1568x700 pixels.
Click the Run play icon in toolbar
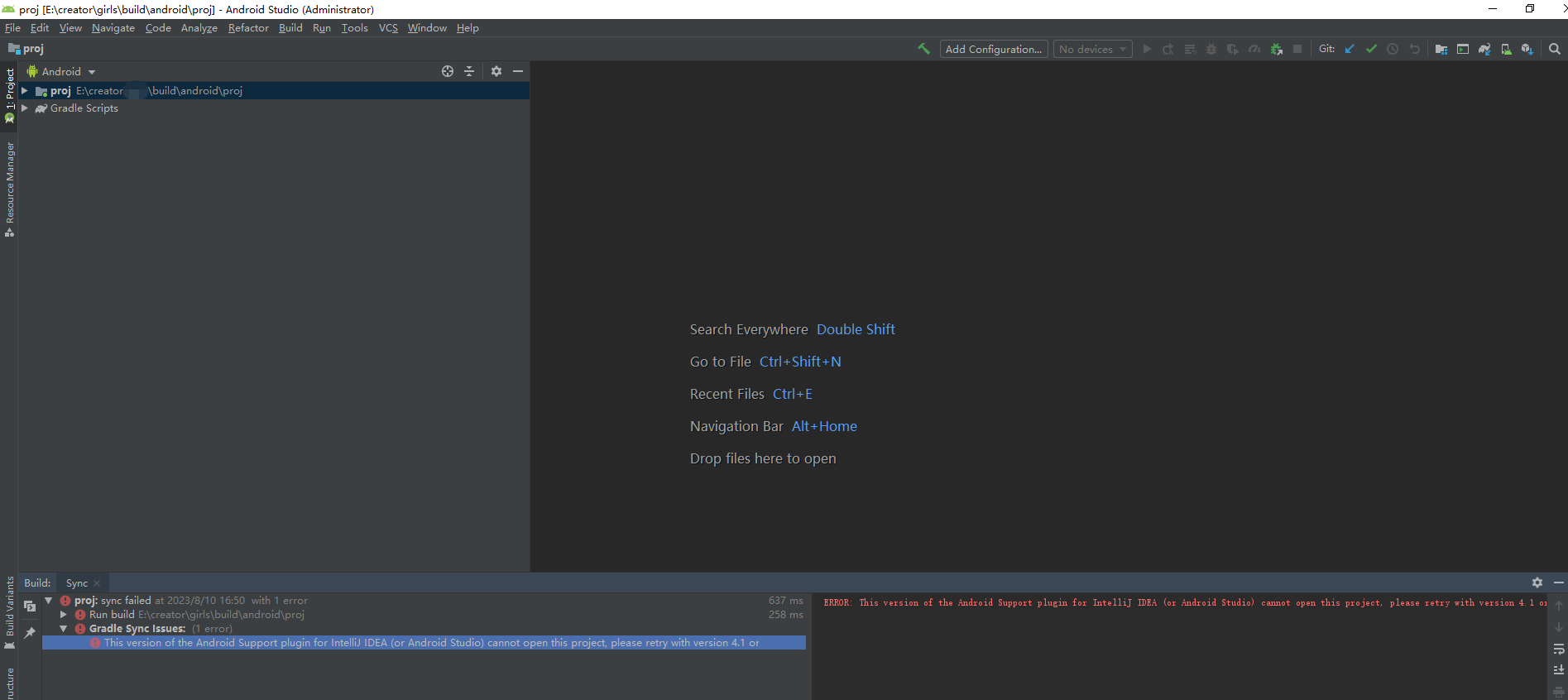[1147, 50]
